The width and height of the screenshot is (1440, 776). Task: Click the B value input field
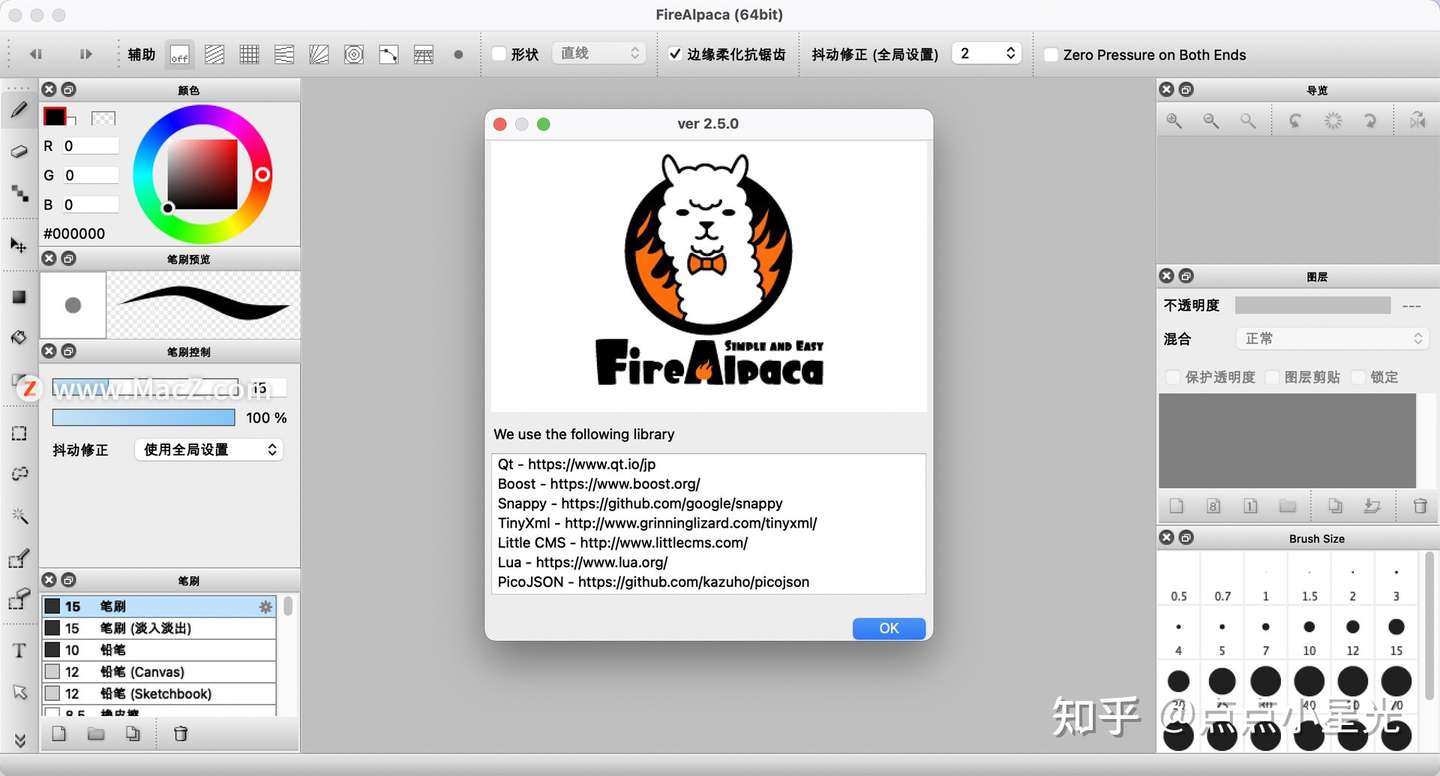(90, 205)
